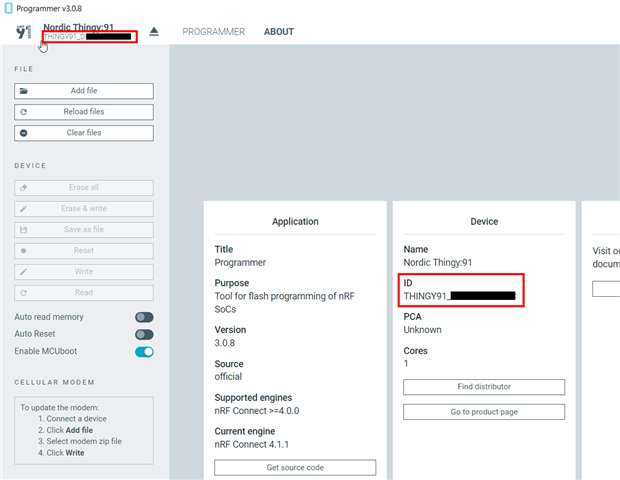Screen dimensions: 620x480
Task: Click the 'nRF Connect >=4.0.0' text
Action: coord(257,411)
